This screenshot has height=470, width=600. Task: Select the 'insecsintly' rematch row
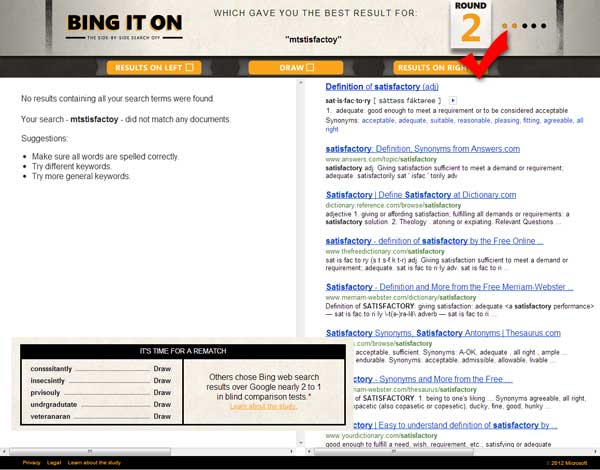(x=101, y=381)
